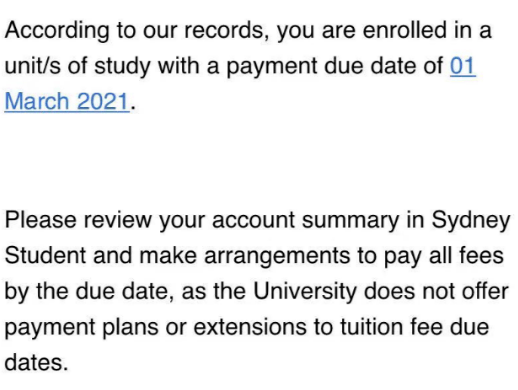Click the words "payment plans"

pos(82,328)
